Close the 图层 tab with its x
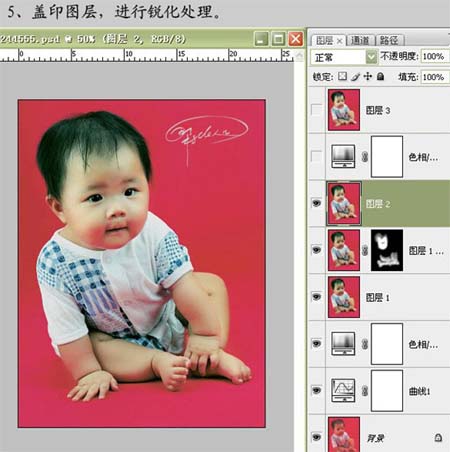This screenshot has width=450, height=452. coord(339,41)
